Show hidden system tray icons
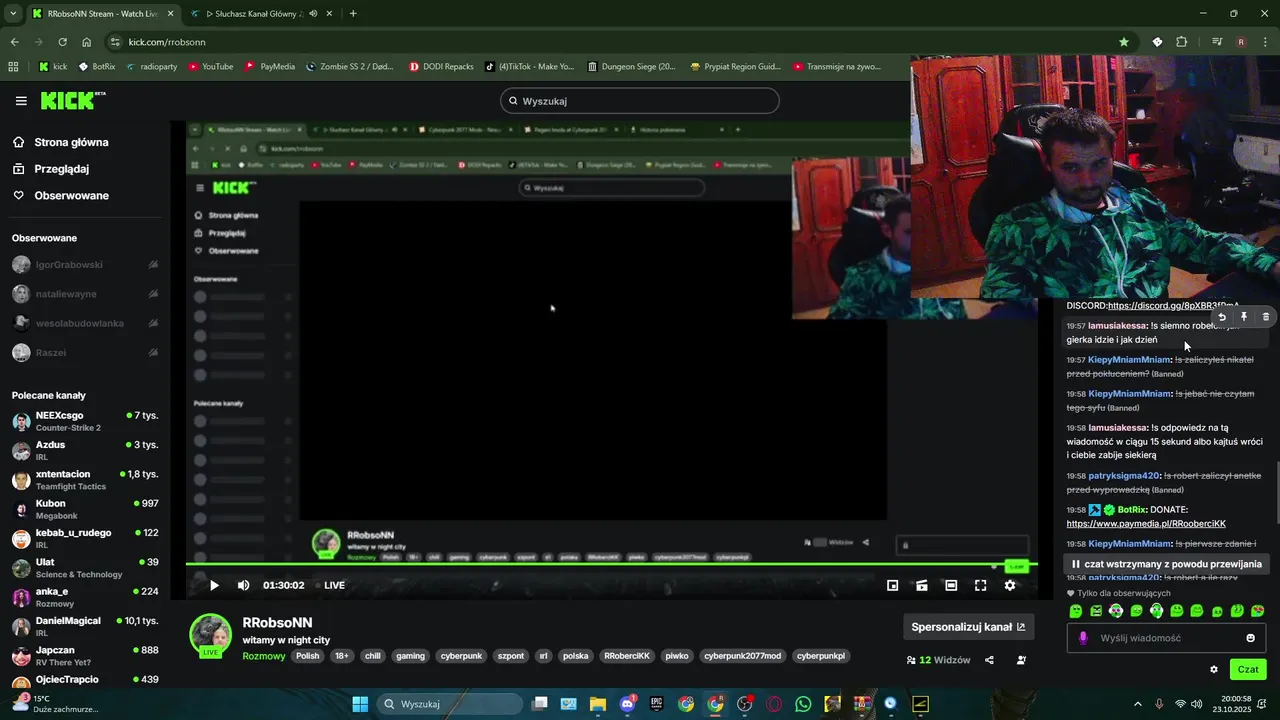 pyautogui.click(x=1138, y=704)
